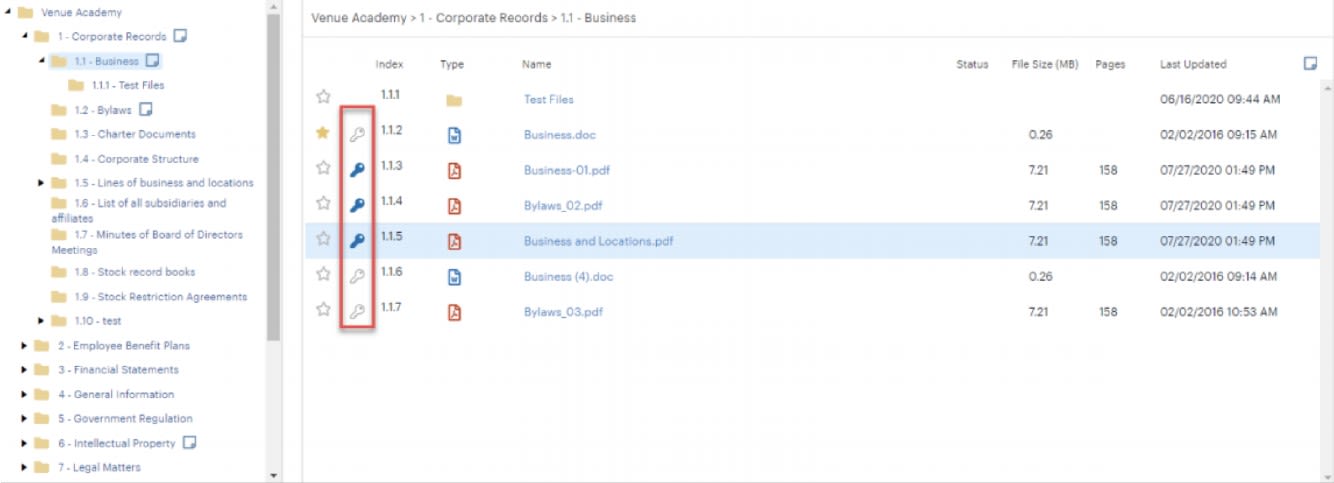The image size is (1334, 483).
Task: Click the Word file icon for Business (4).doc
Action: pos(454,277)
